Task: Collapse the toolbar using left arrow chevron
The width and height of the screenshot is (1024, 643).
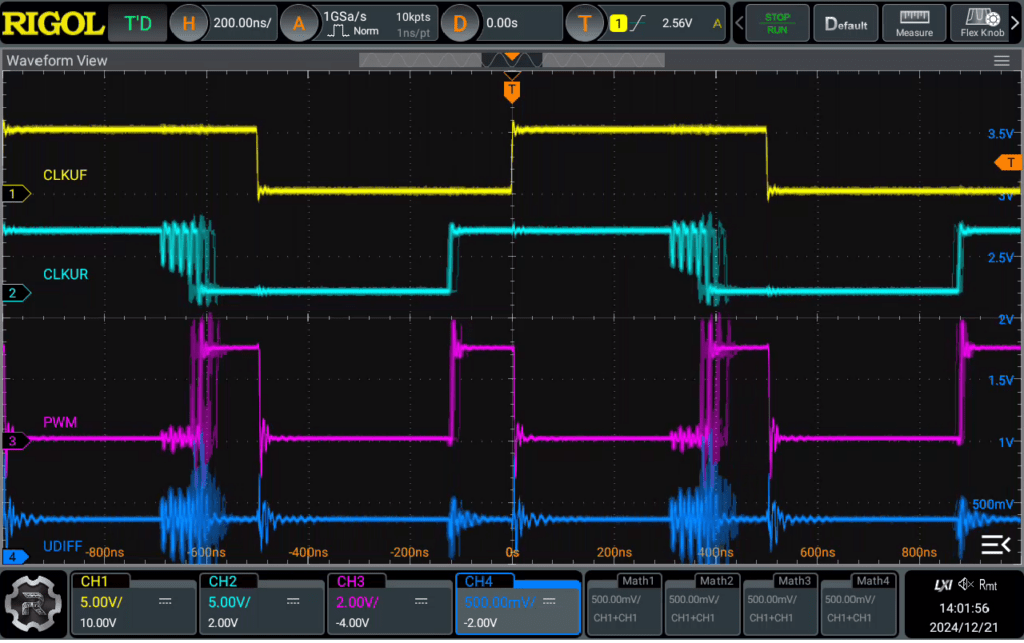Action: (739, 24)
